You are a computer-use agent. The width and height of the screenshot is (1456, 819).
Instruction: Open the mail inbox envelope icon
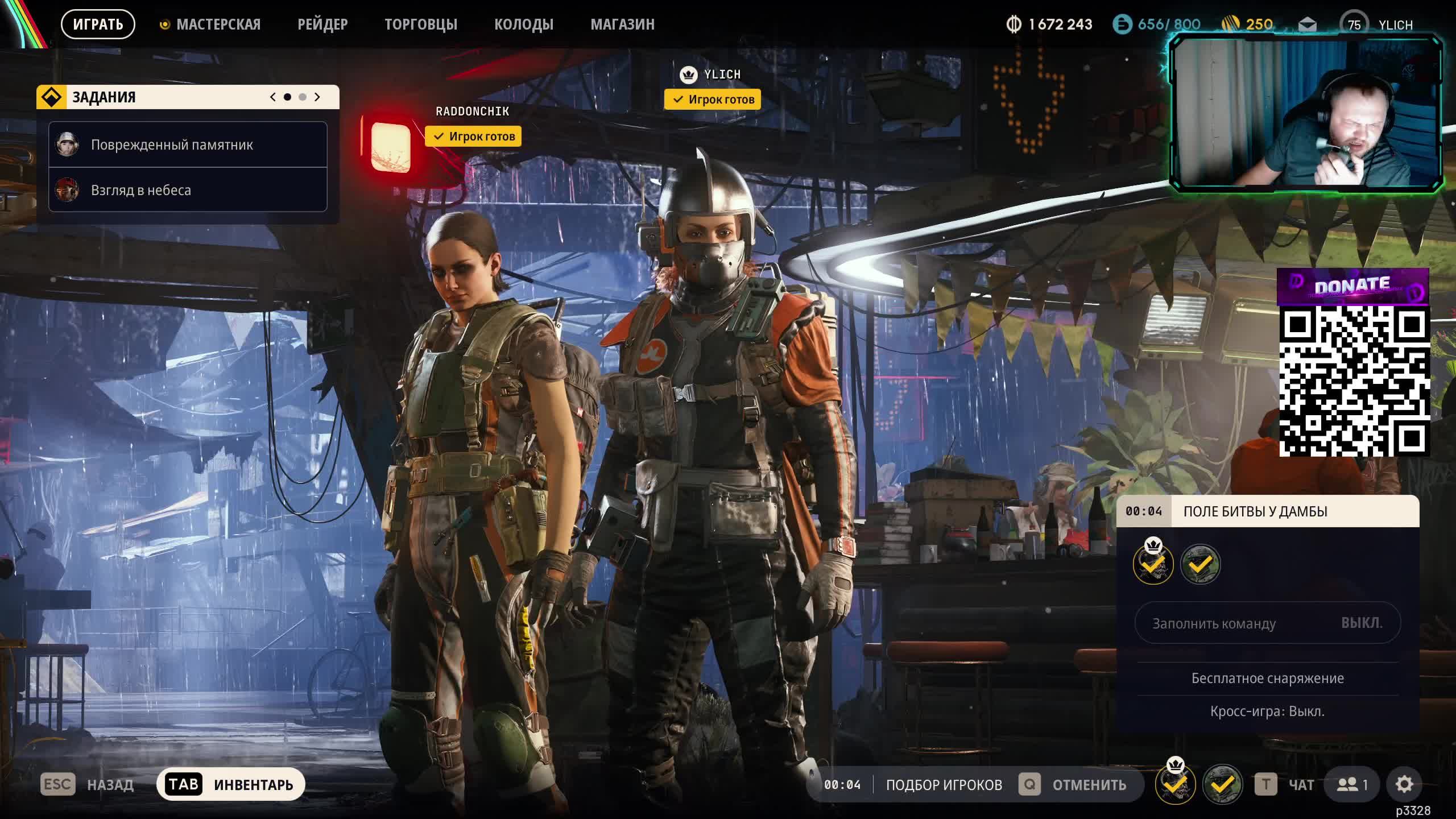pyautogui.click(x=1307, y=24)
